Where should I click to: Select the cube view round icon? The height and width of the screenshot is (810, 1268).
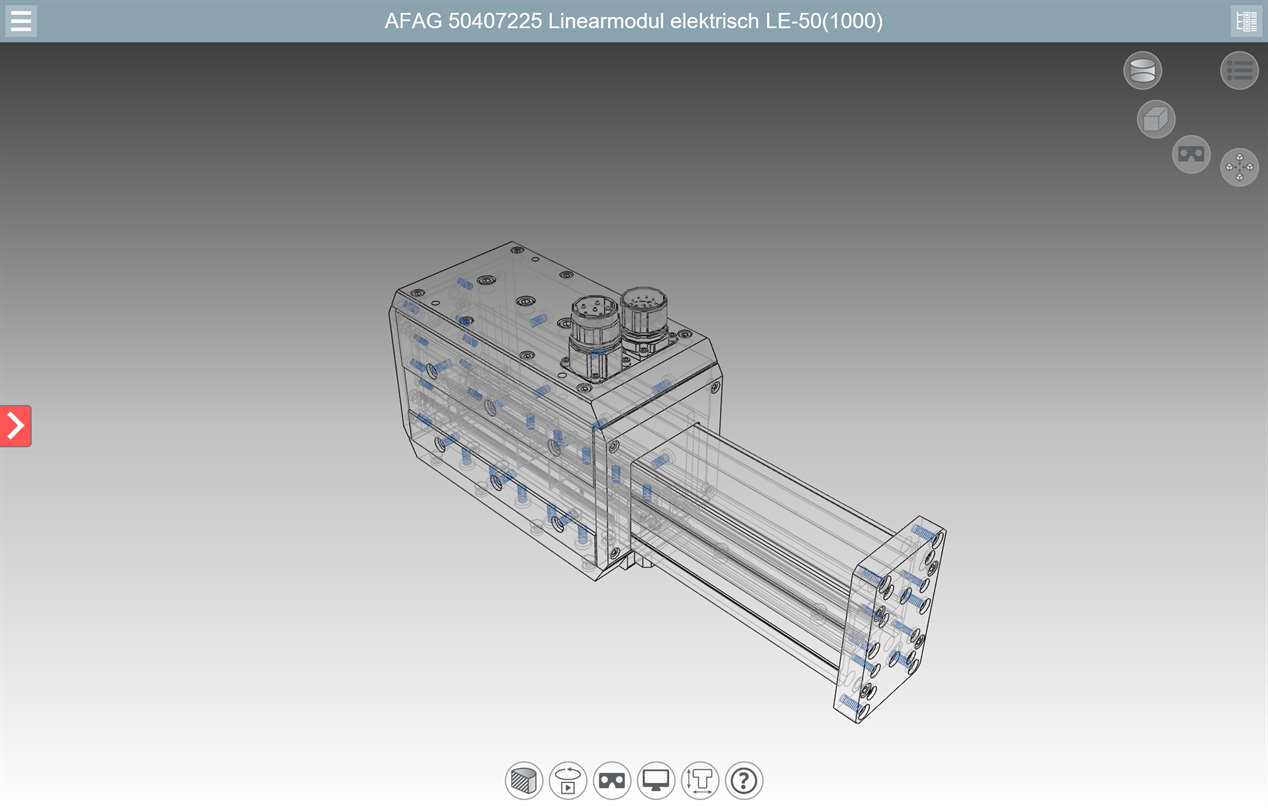[x=1156, y=120]
